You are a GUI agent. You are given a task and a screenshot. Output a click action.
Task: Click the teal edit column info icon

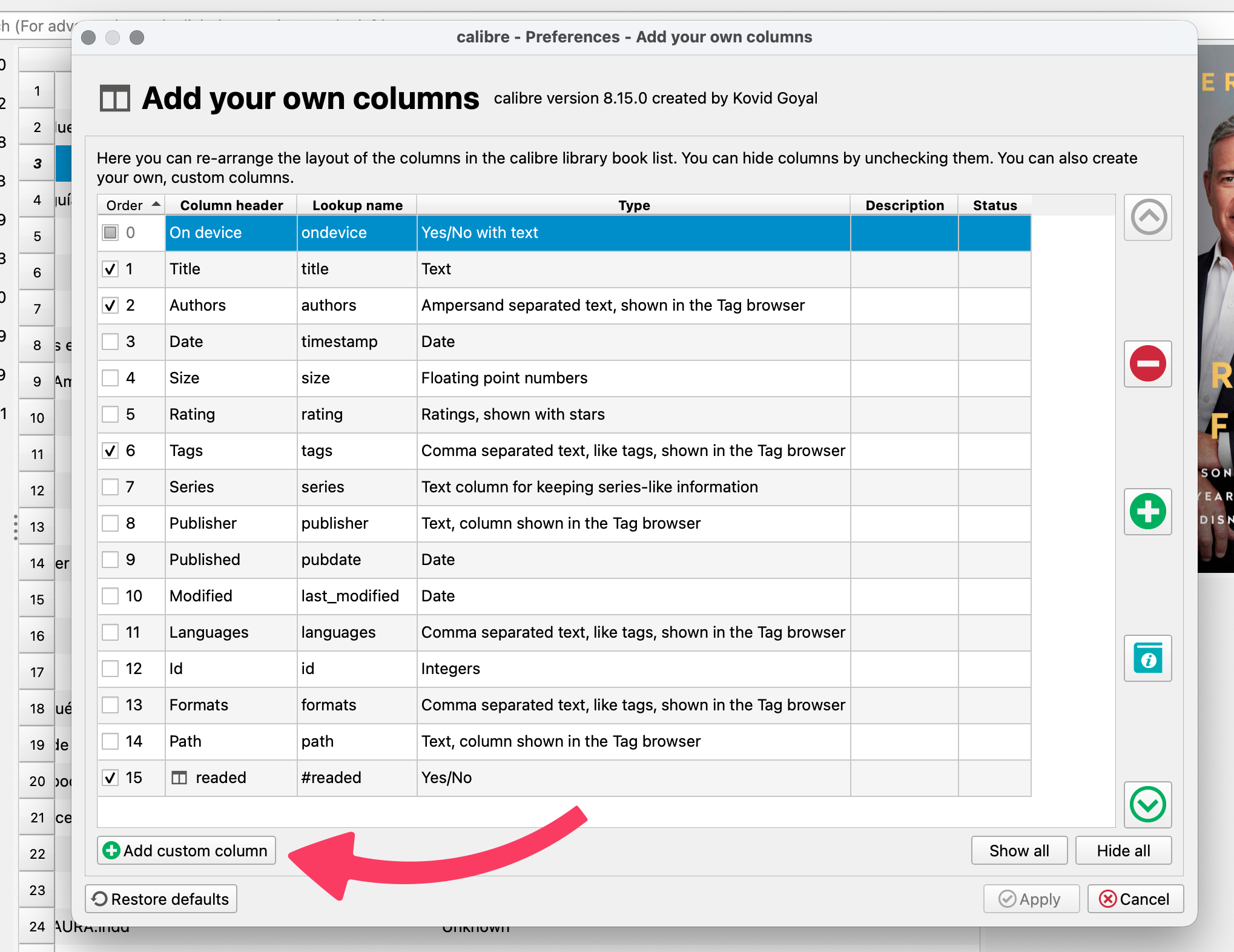pyautogui.click(x=1148, y=658)
